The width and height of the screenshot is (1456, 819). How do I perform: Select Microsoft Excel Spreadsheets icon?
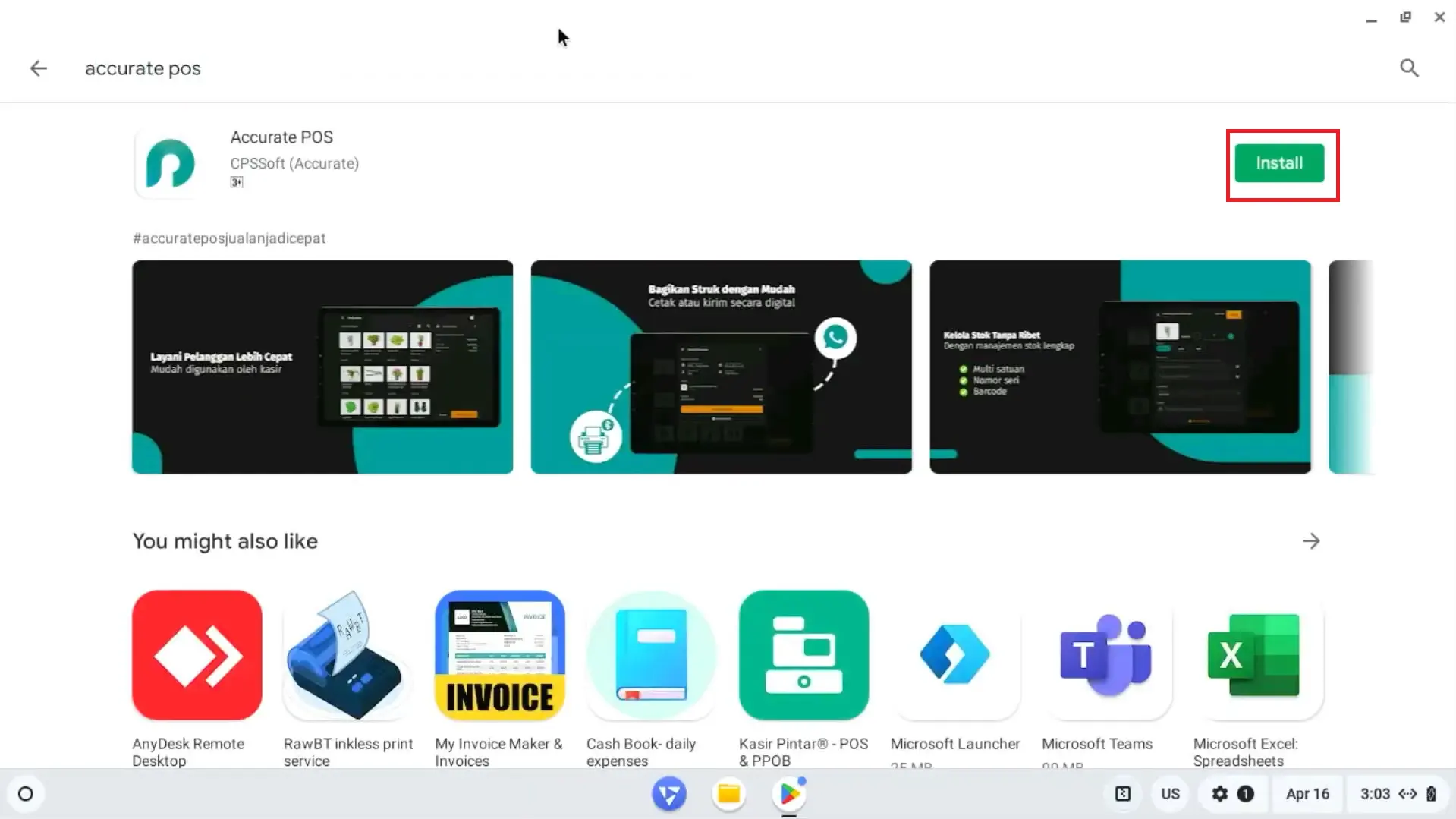1256,654
